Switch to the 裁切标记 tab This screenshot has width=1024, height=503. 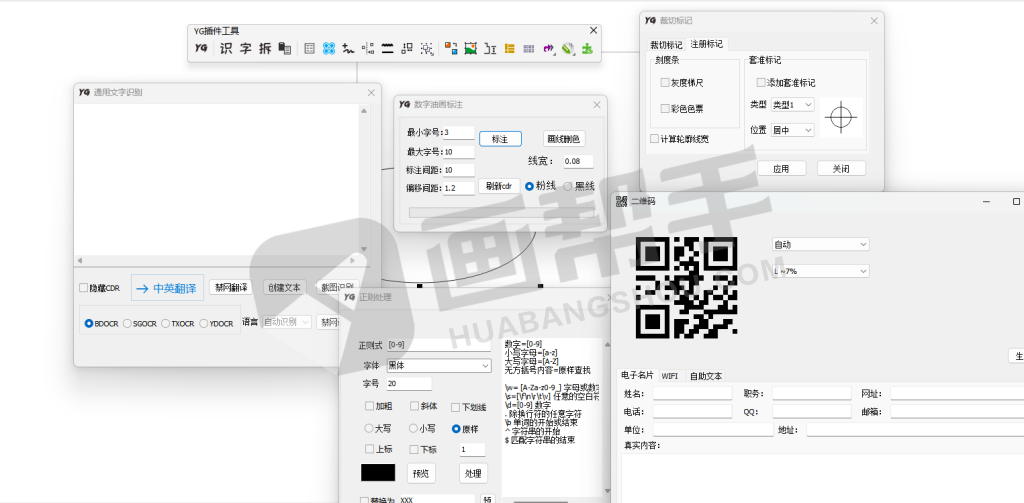point(666,44)
